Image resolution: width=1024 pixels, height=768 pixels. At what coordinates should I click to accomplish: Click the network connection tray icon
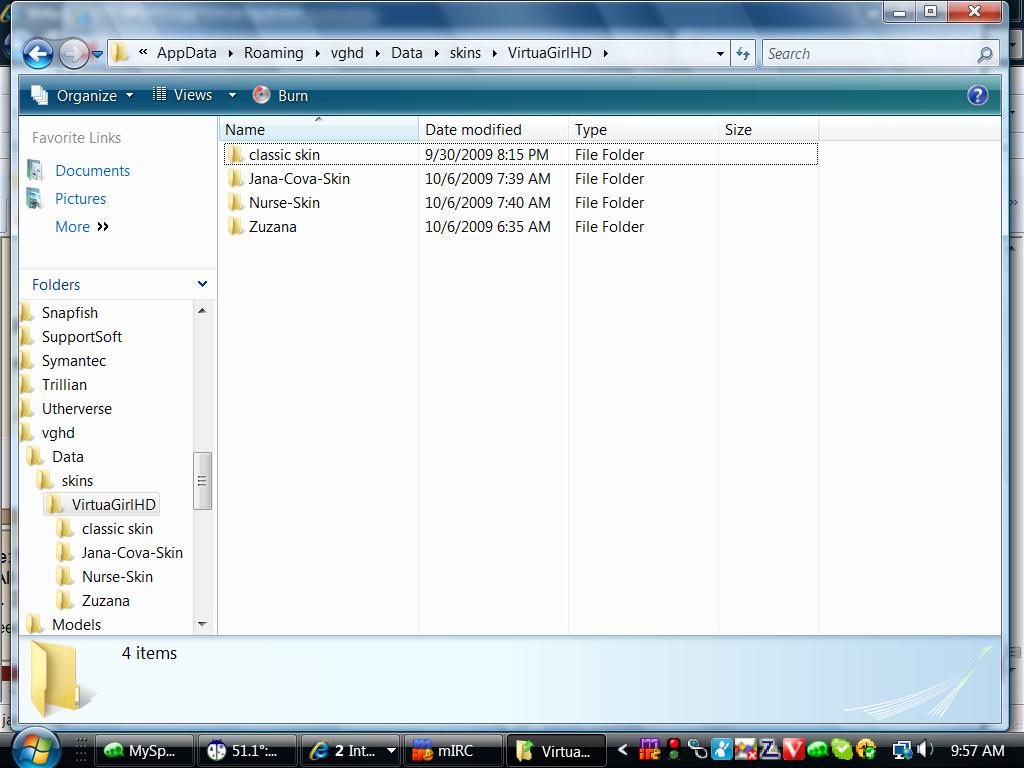(x=903, y=750)
